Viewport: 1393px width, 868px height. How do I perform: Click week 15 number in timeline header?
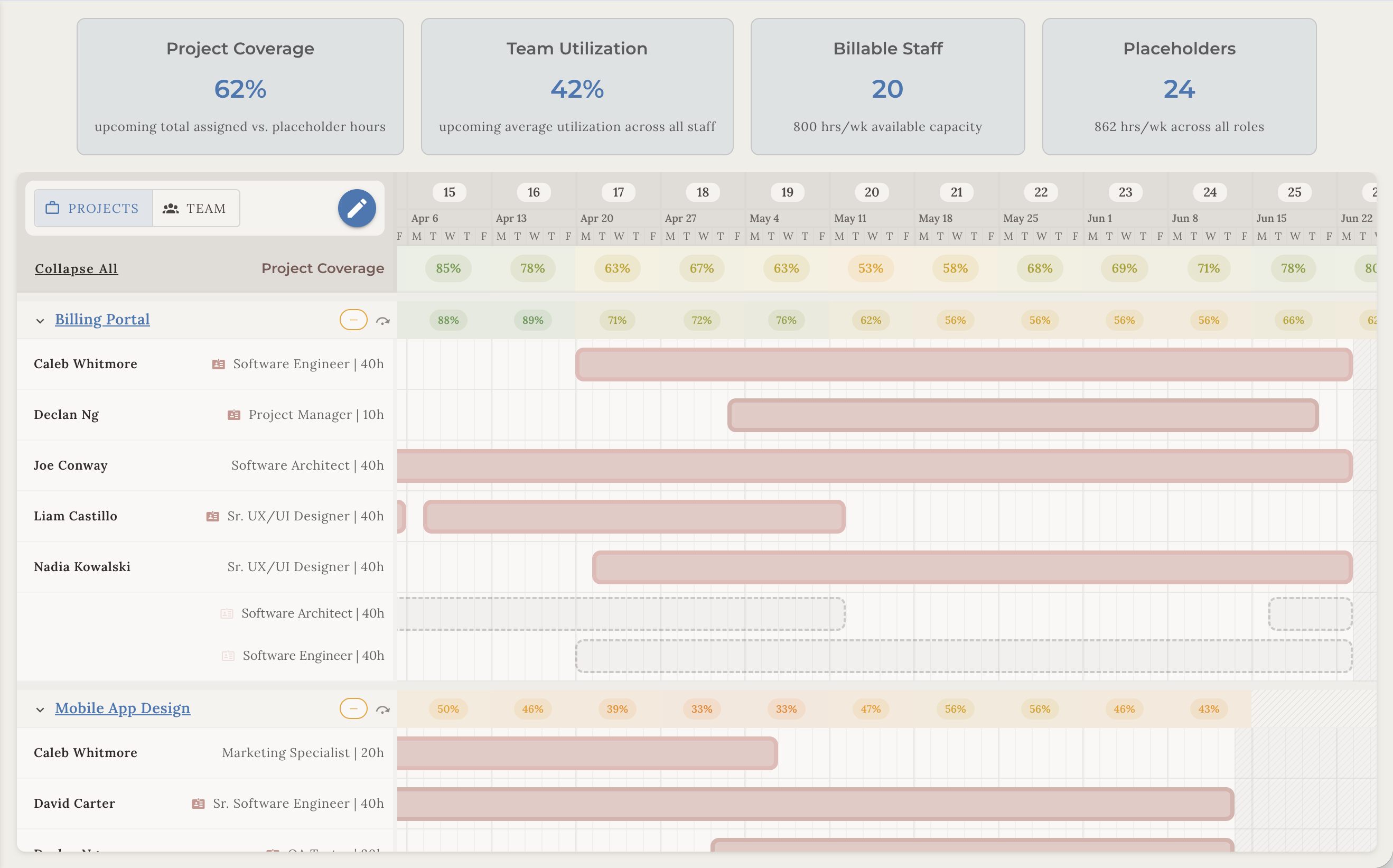[x=449, y=192]
